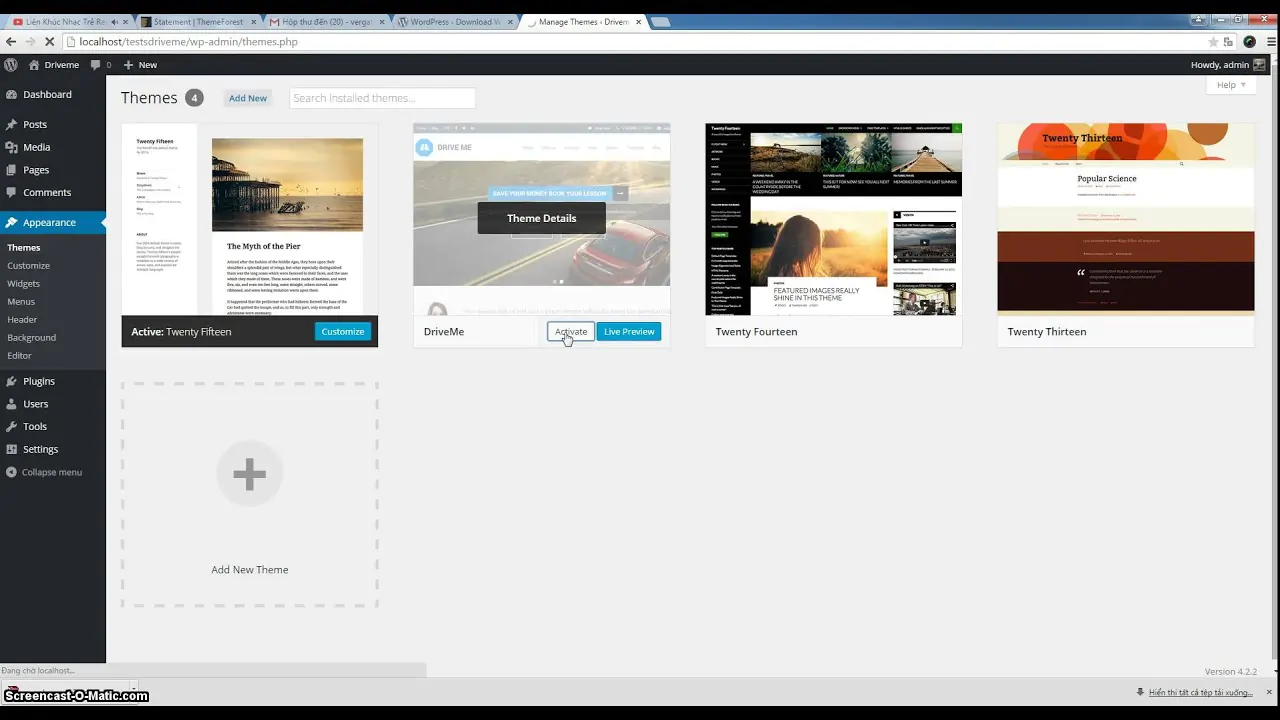Open the Howdy, admin account menu
Image resolution: width=1280 pixels, height=720 pixels.
coord(1227,64)
